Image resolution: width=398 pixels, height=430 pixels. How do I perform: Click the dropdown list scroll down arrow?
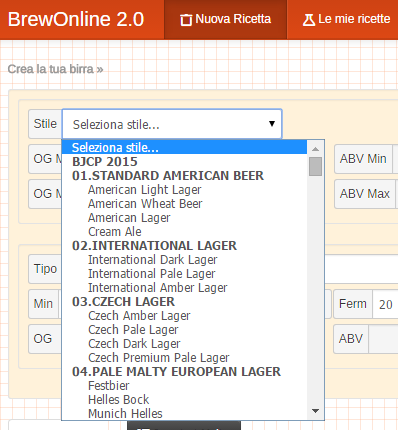tap(315, 411)
